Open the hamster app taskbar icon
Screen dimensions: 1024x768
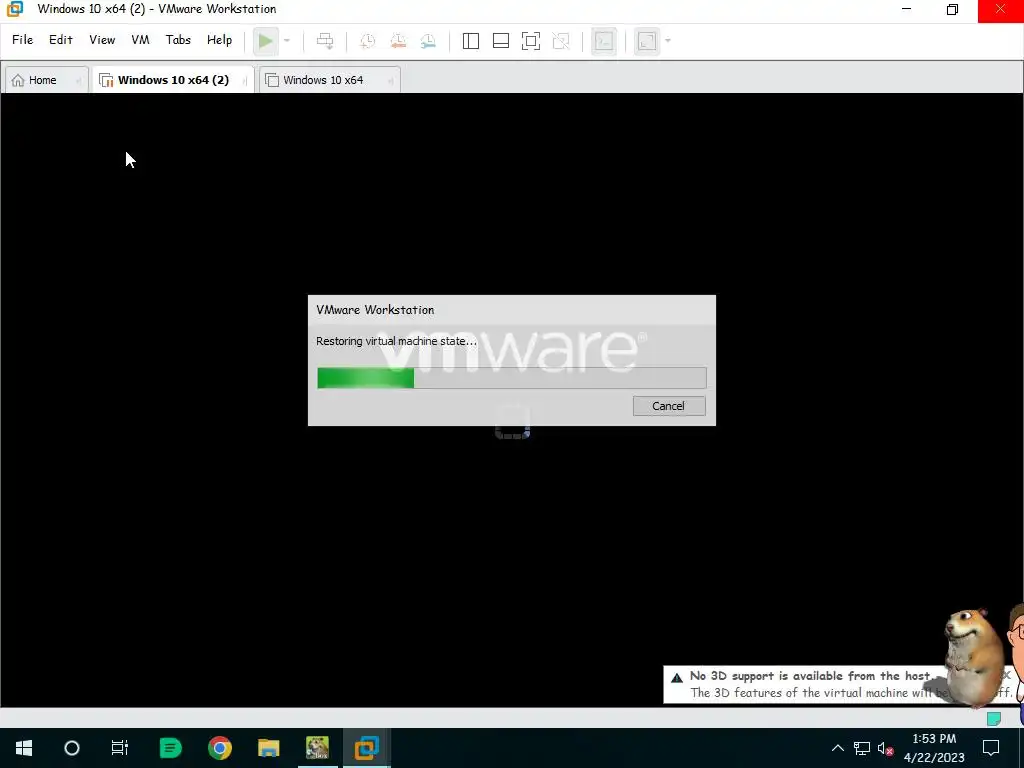tap(317, 748)
